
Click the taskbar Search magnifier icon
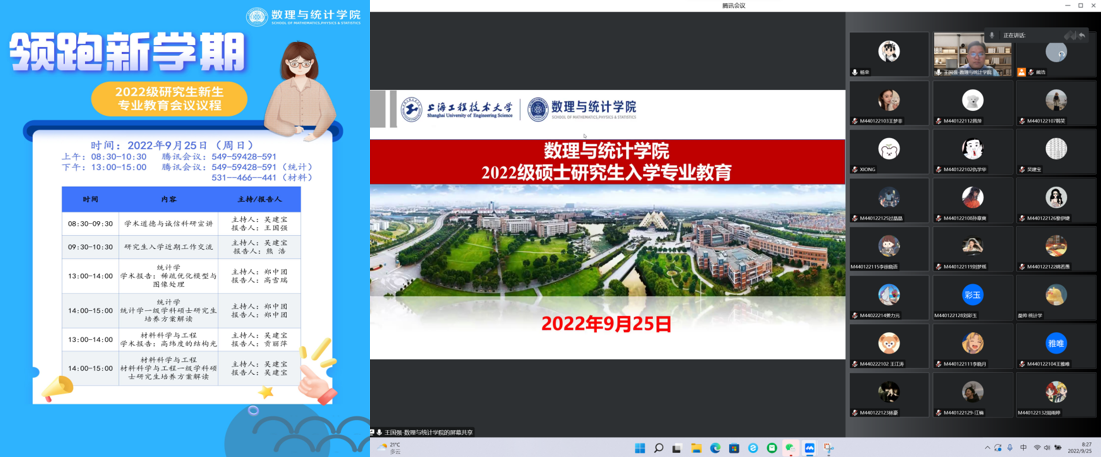(x=658, y=448)
